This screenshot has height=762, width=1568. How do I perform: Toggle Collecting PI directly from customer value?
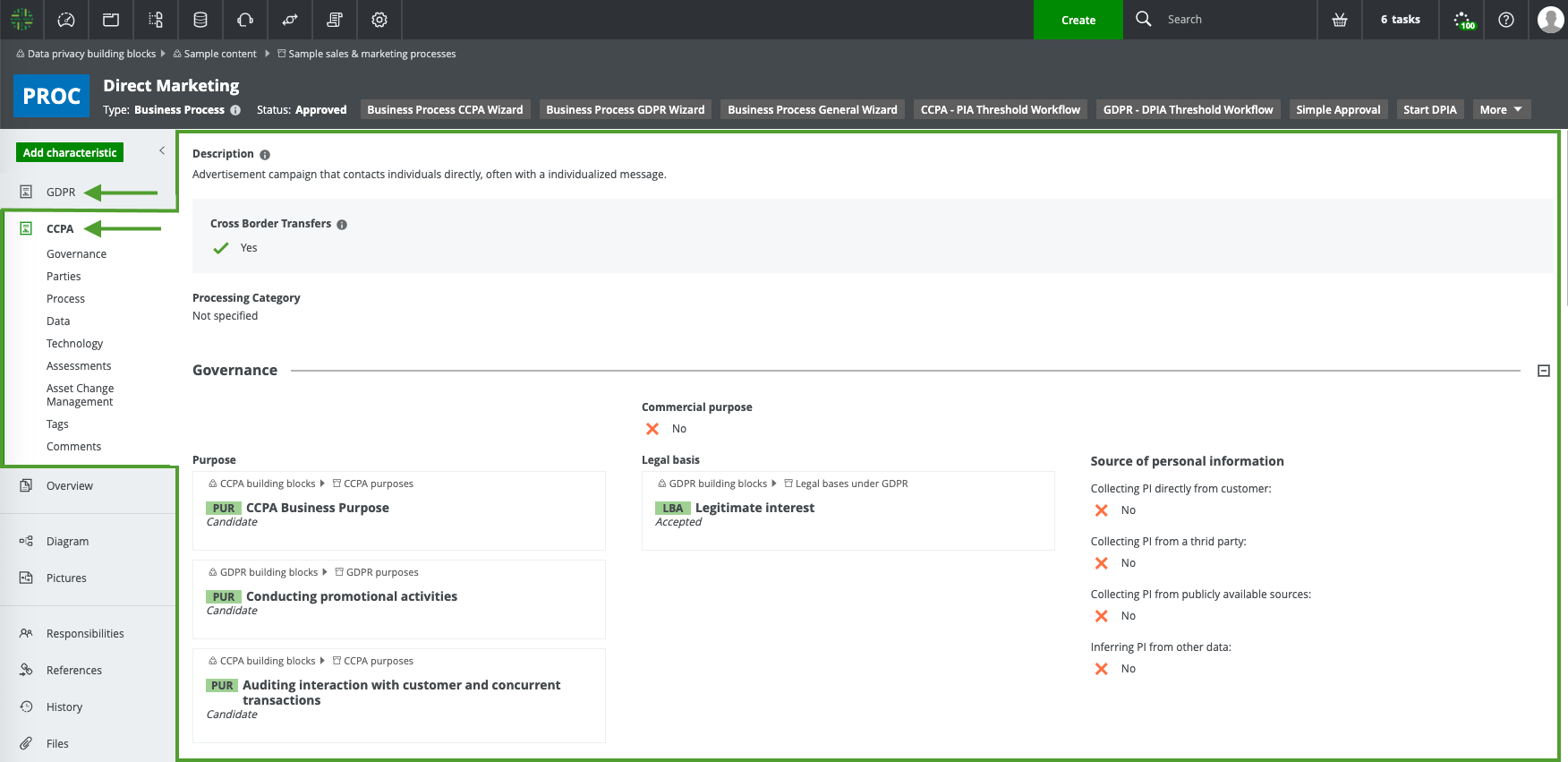1102,510
